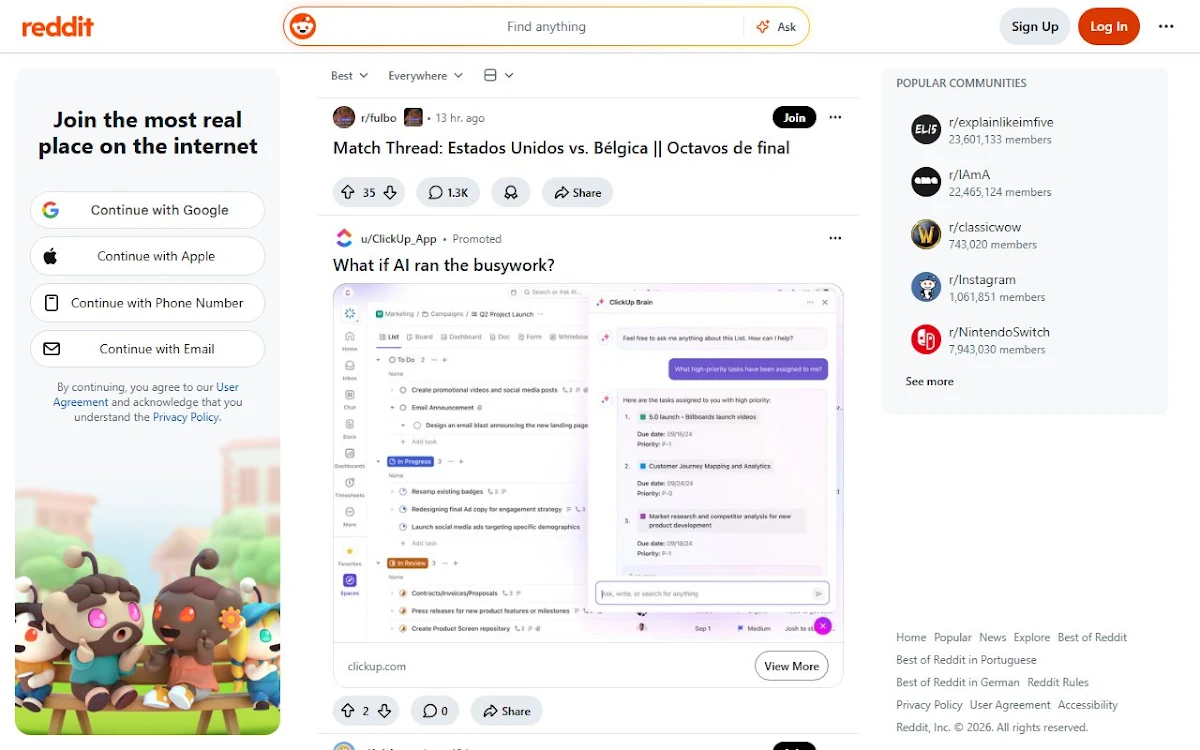Give an award to Match Thread post

click(x=511, y=192)
